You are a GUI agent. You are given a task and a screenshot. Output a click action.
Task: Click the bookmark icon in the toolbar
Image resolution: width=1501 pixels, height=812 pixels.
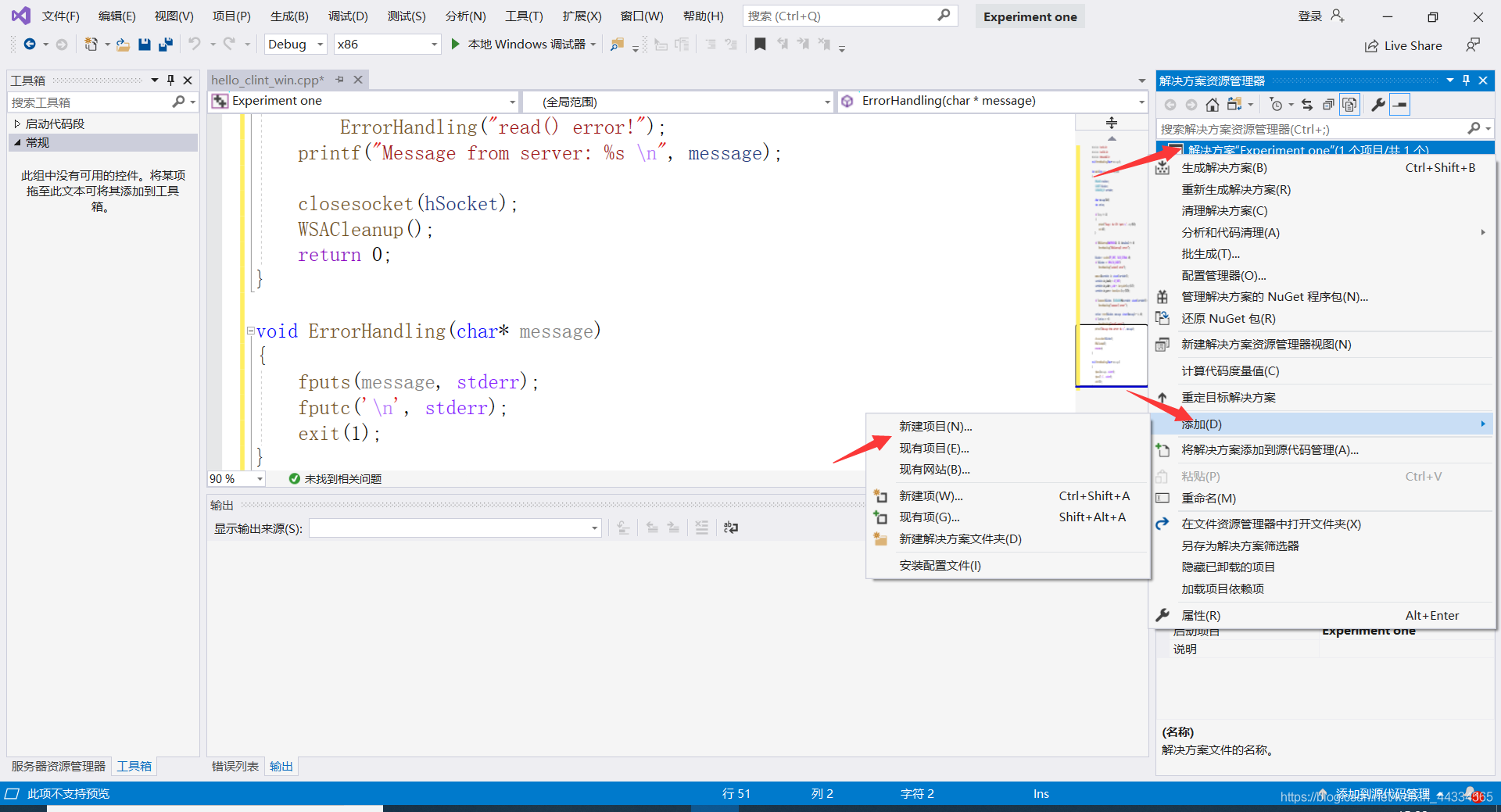[x=759, y=45]
